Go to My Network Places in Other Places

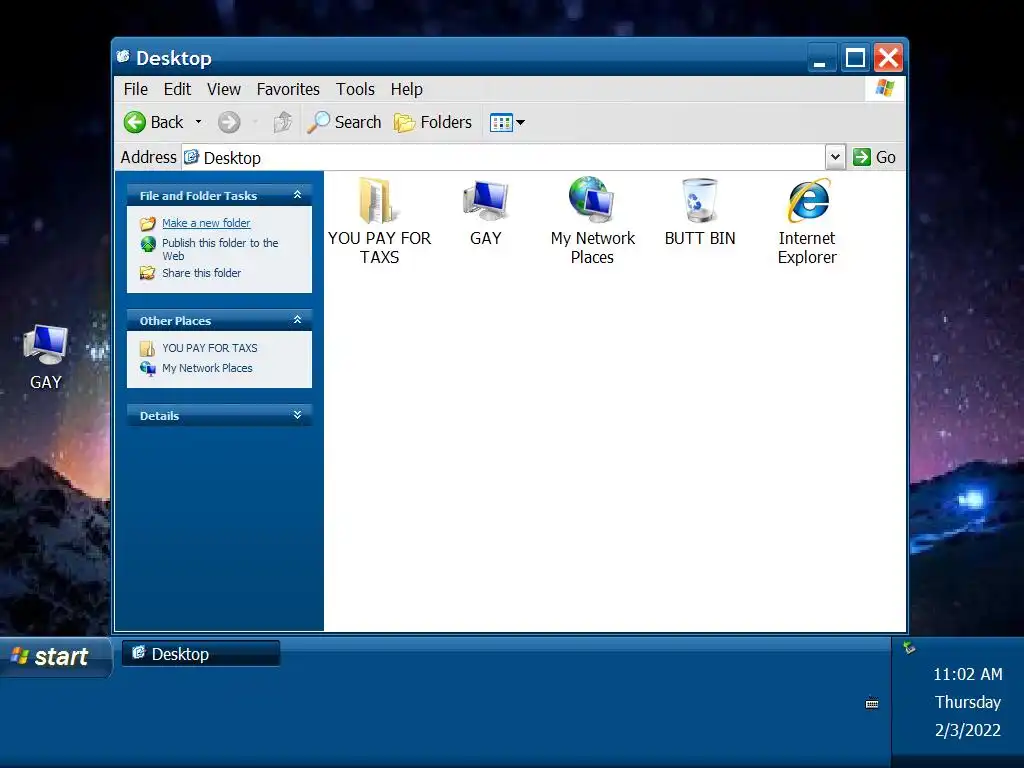click(207, 368)
